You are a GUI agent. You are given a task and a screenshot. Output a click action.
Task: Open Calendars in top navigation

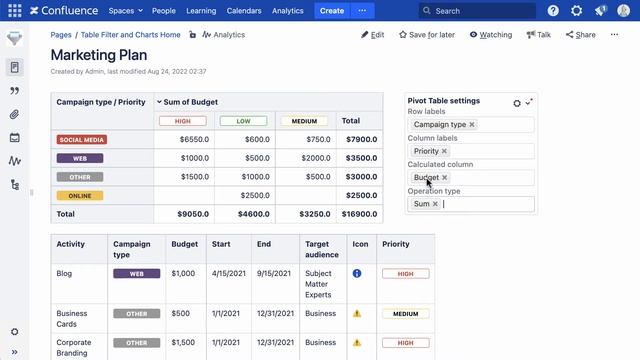pyautogui.click(x=244, y=11)
